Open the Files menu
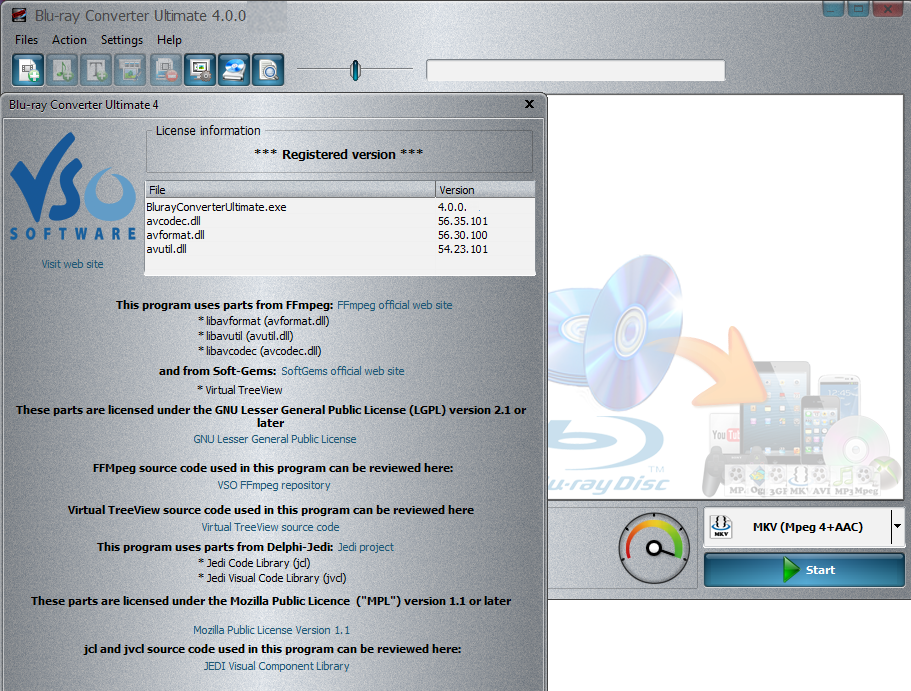 26,40
